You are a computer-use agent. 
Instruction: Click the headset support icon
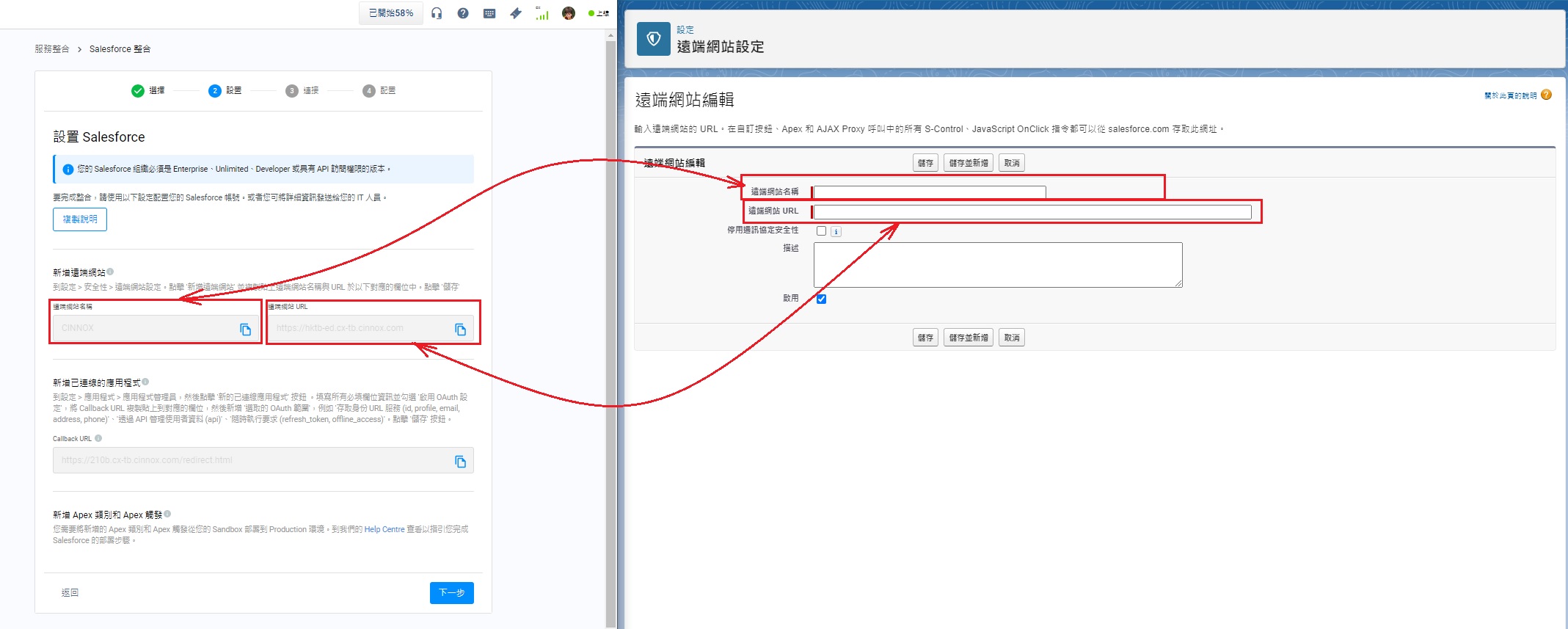pos(437,13)
